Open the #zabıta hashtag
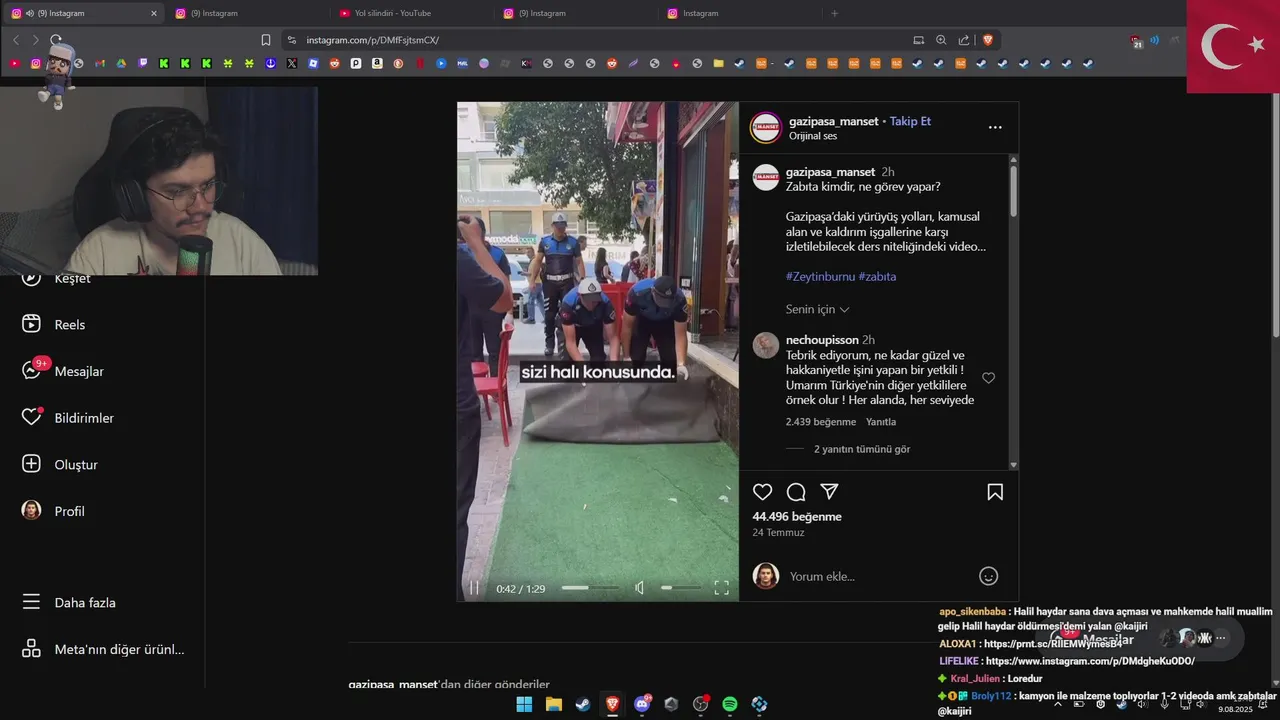 point(877,276)
